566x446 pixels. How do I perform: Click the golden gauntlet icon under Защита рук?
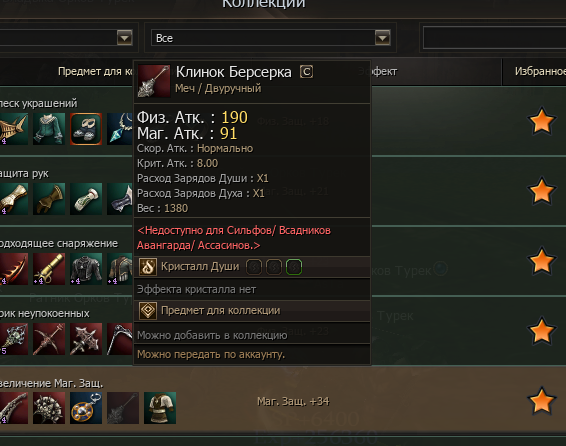pyautogui.click(x=14, y=199)
